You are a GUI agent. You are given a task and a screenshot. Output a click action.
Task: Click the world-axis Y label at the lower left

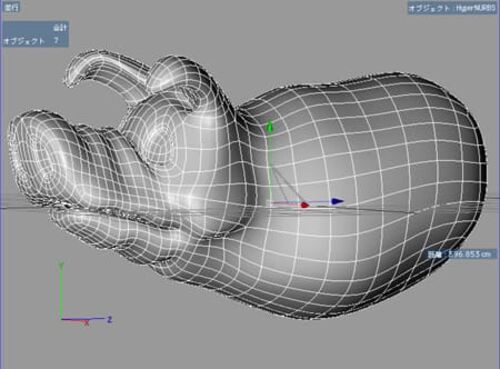pos(61,265)
